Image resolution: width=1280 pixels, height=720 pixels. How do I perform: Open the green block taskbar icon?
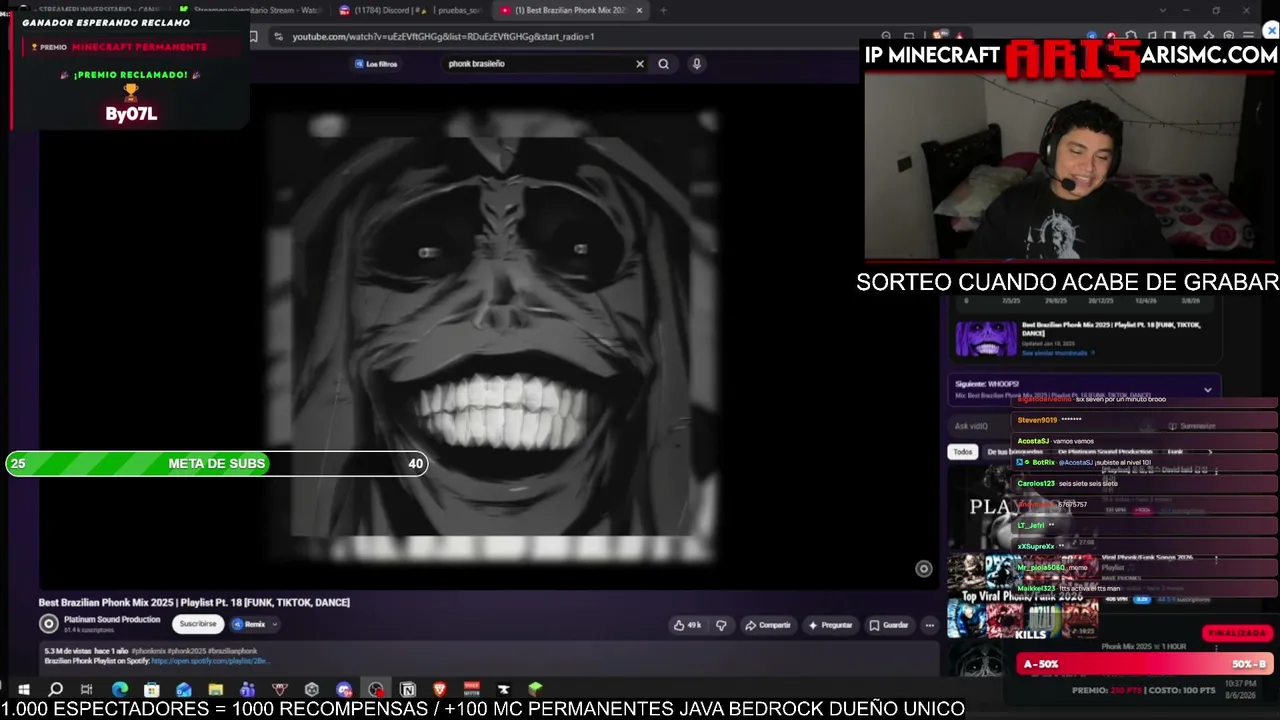point(535,689)
